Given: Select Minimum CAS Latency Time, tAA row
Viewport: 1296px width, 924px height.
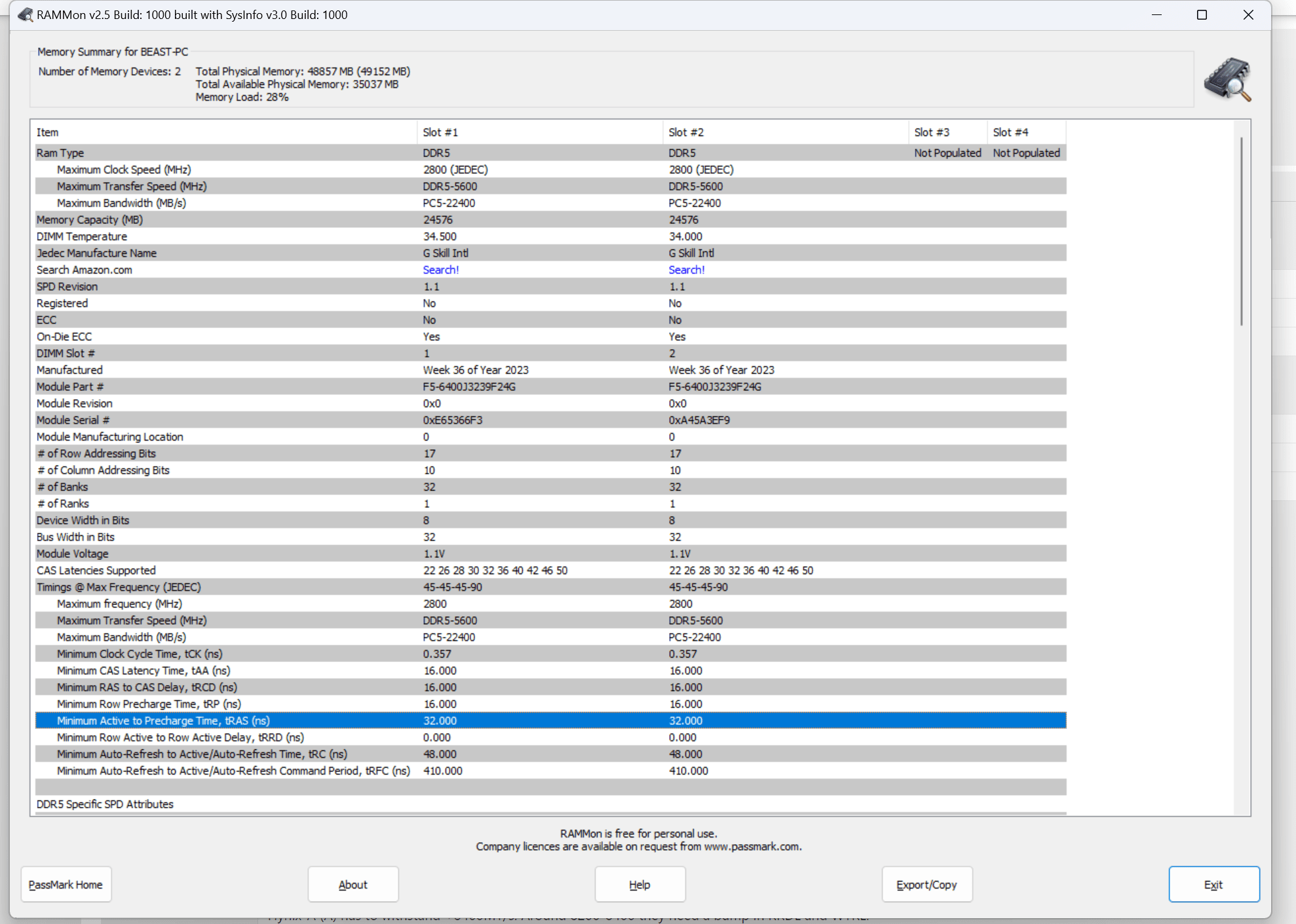Looking at the screenshot, I should pyautogui.click(x=550, y=671).
